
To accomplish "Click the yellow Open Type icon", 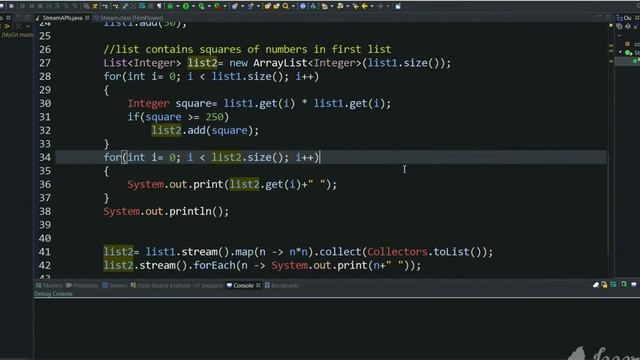I will coord(267,6).
